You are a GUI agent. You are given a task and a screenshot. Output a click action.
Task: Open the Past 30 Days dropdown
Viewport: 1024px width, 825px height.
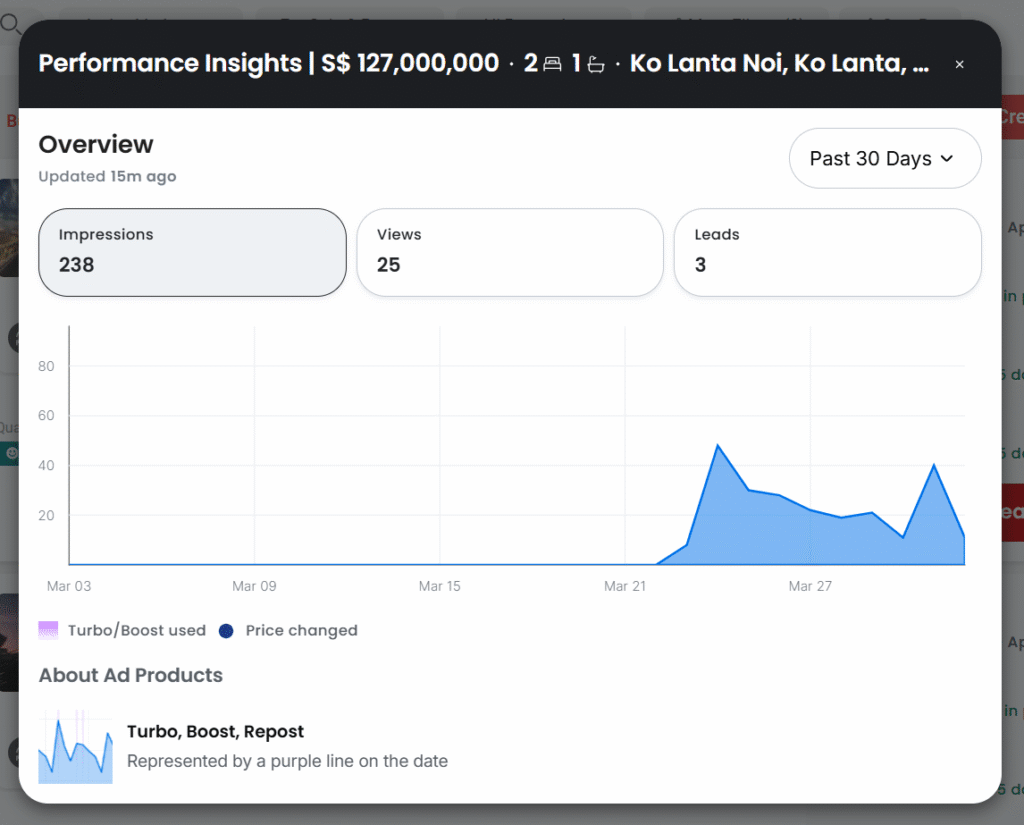(x=884, y=159)
